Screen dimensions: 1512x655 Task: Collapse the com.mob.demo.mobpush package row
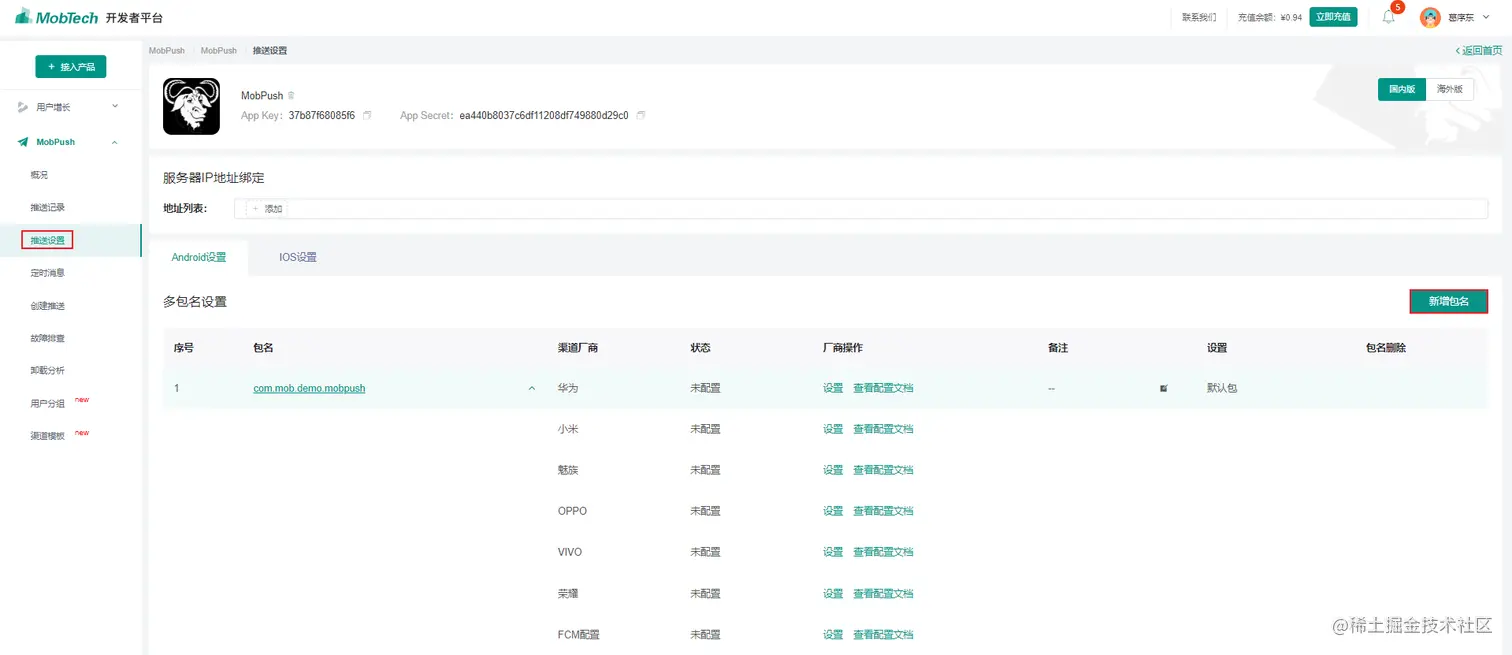[531, 388]
